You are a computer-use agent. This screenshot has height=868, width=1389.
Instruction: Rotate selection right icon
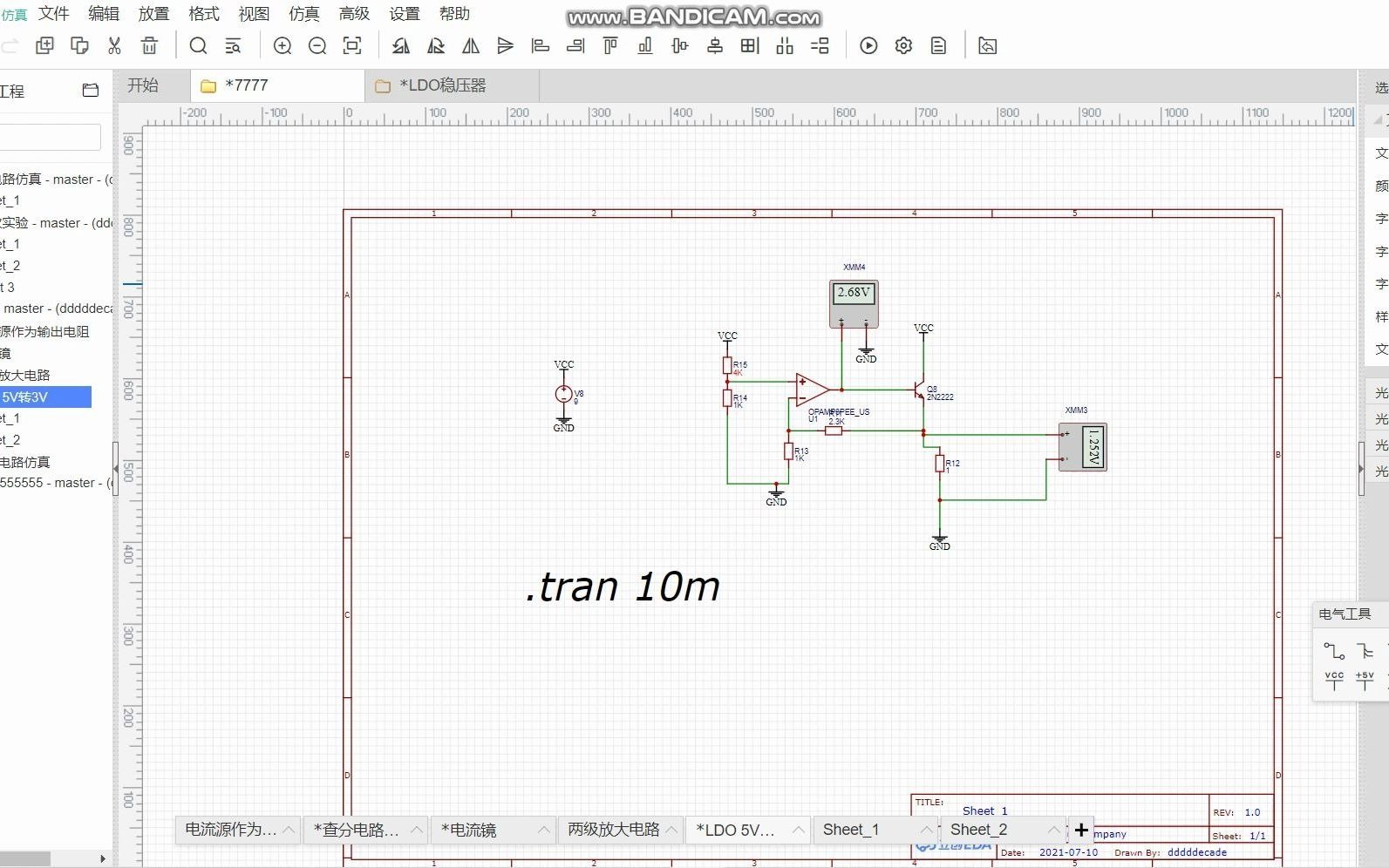[436, 45]
